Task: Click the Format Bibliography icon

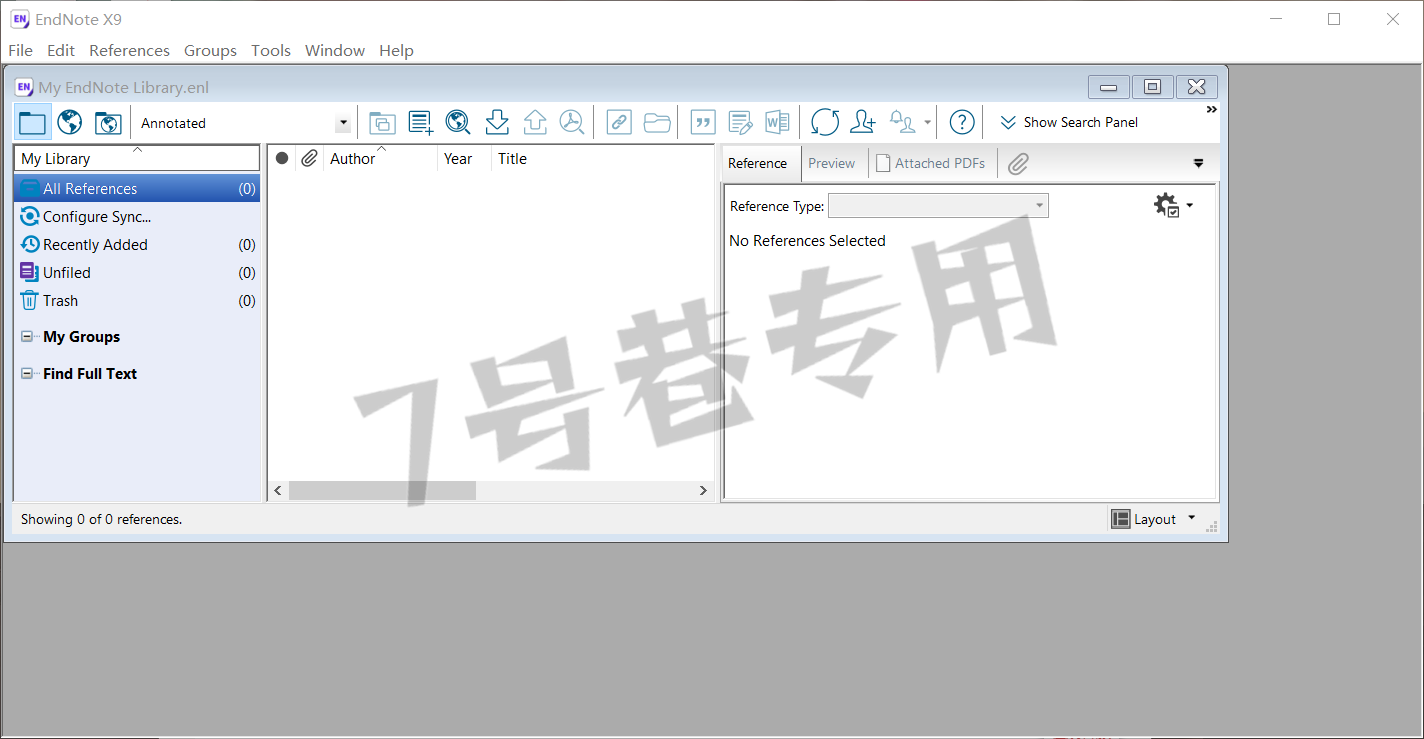Action: click(740, 123)
